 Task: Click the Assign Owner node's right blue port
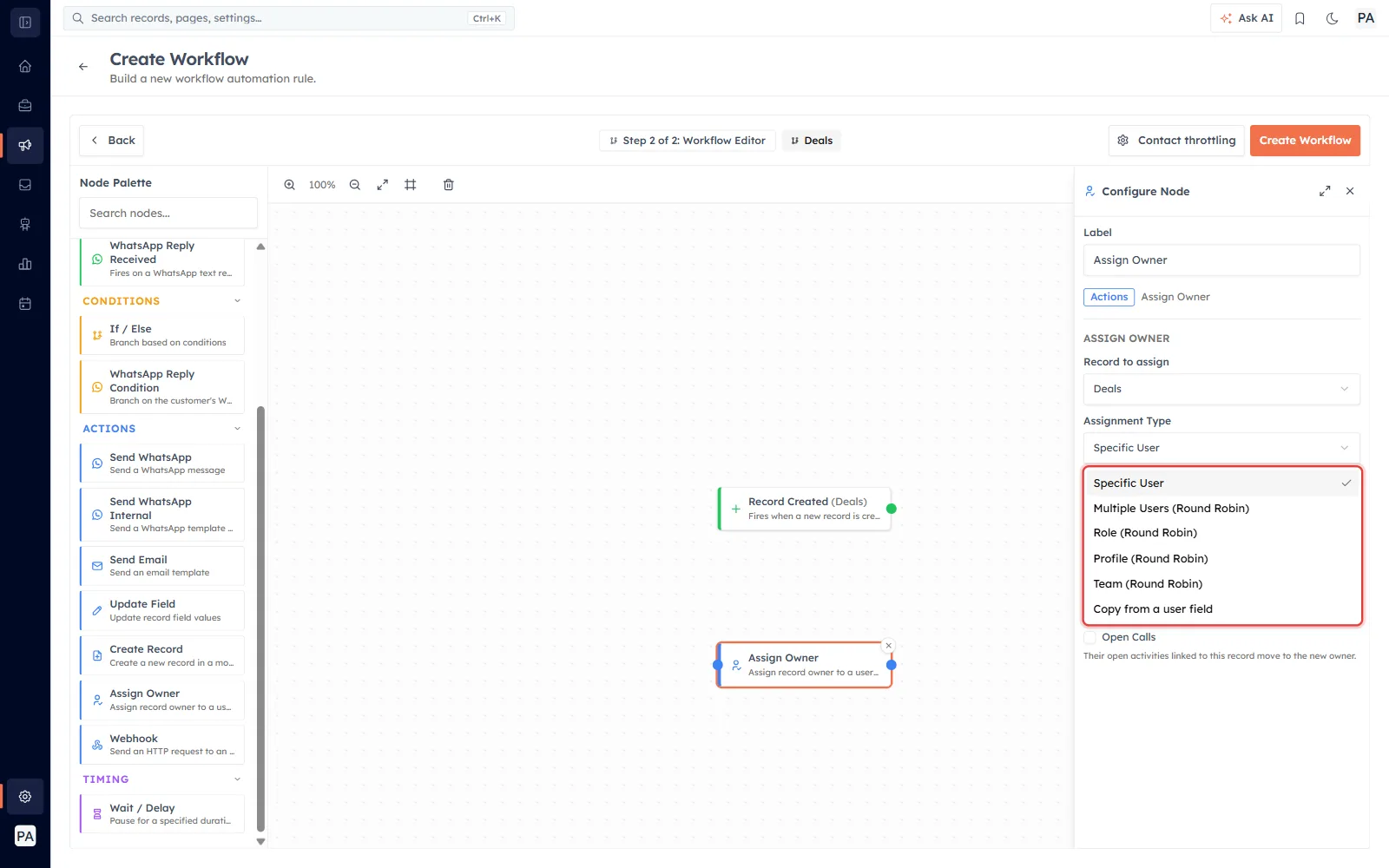tap(892, 665)
